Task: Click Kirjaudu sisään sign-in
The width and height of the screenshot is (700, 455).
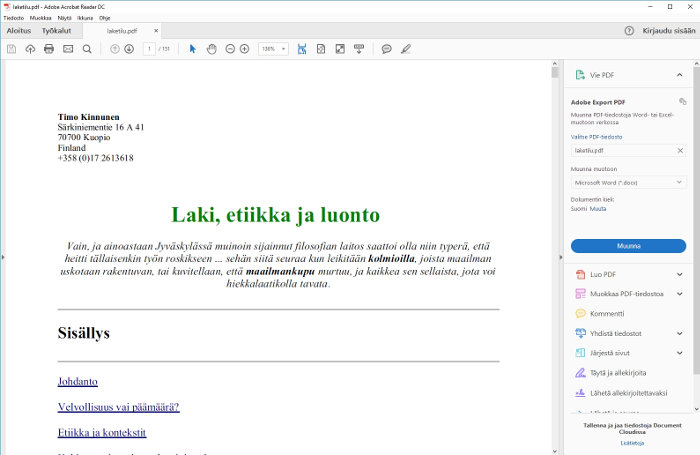Action: tap(669, 31)
